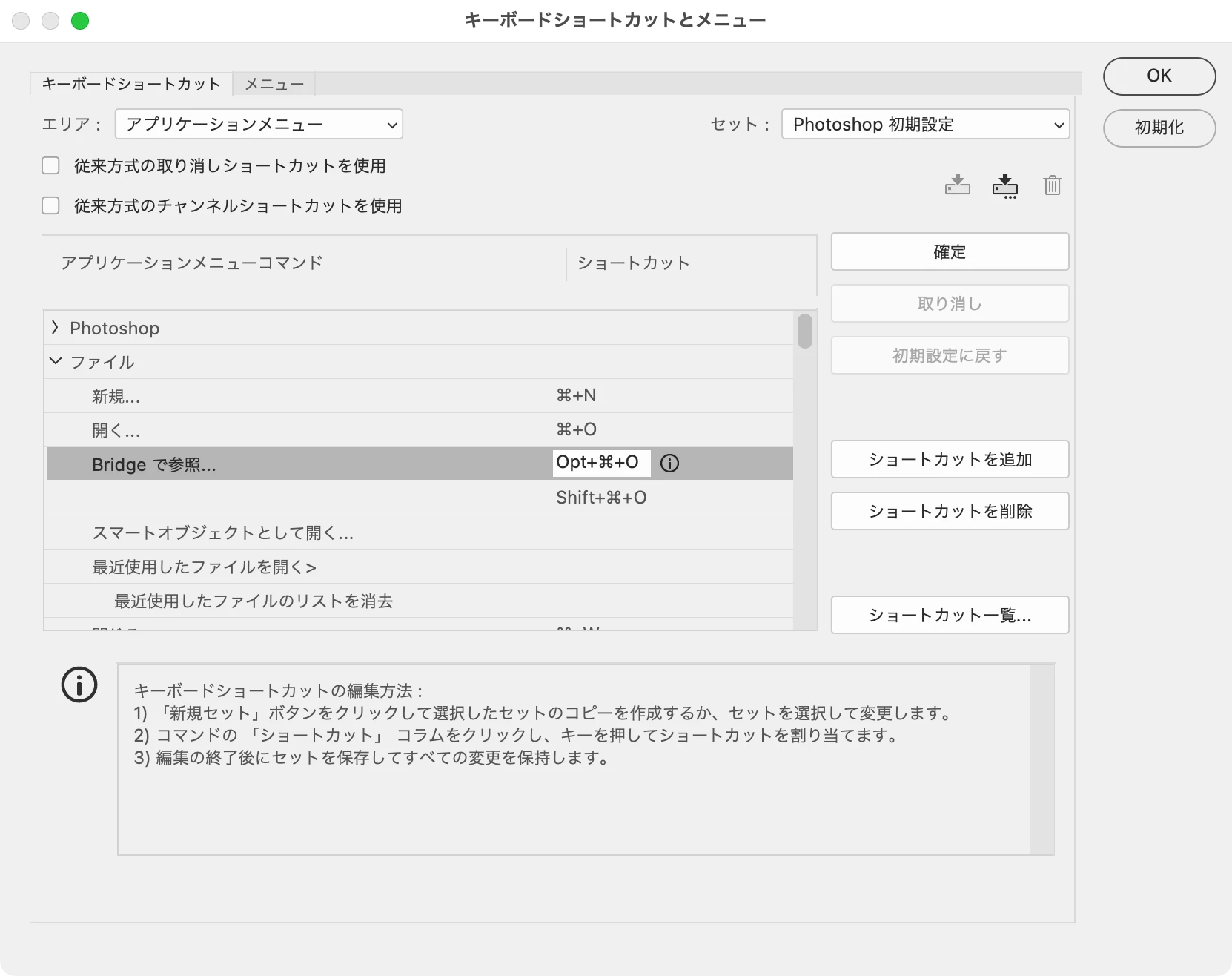The height and width of the screenshot is (976, 1232).
Task: Click the ⌘+O shortcut cell
Action: [x=576, y=429]
